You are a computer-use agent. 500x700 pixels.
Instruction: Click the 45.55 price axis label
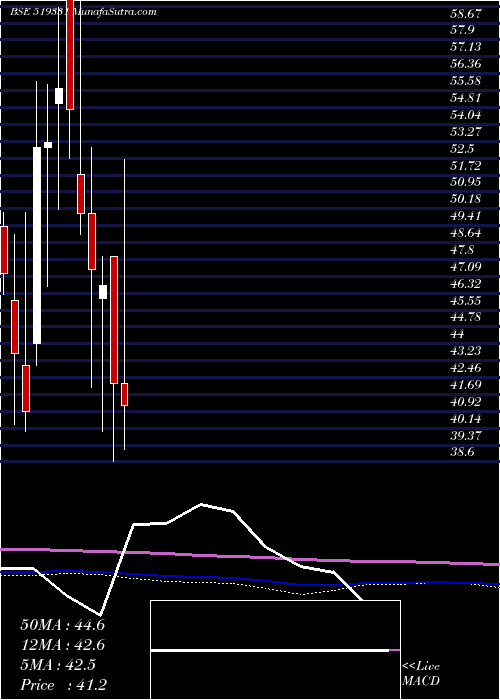click(x=466, y=301)
